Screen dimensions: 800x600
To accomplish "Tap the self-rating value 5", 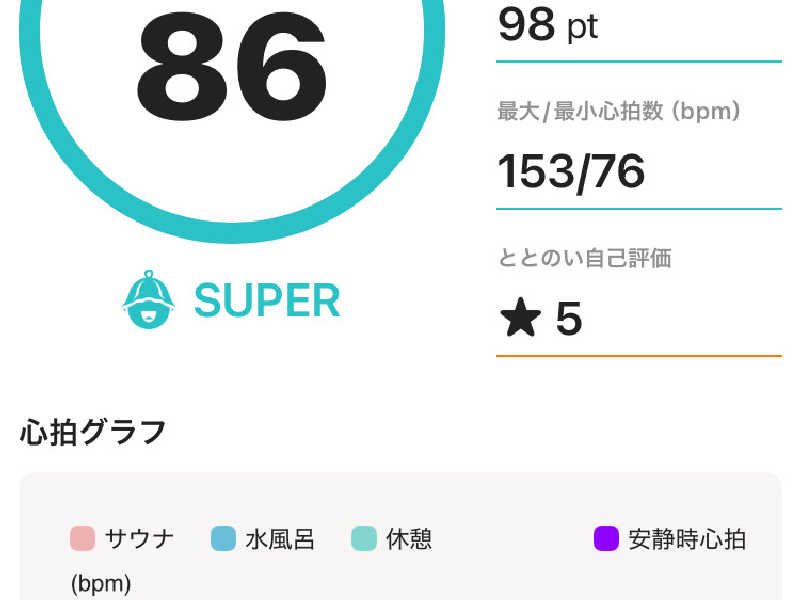I will click(x=568, y=319).
